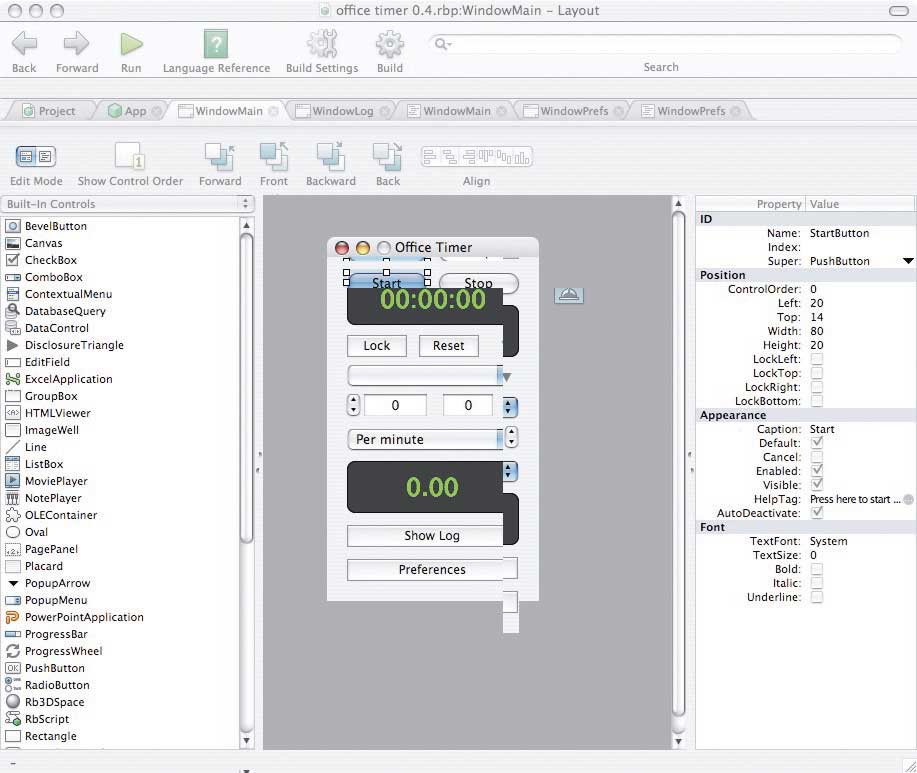Click the controls list vertical scrollbar
917x773 pixels.
pos(247,480)
